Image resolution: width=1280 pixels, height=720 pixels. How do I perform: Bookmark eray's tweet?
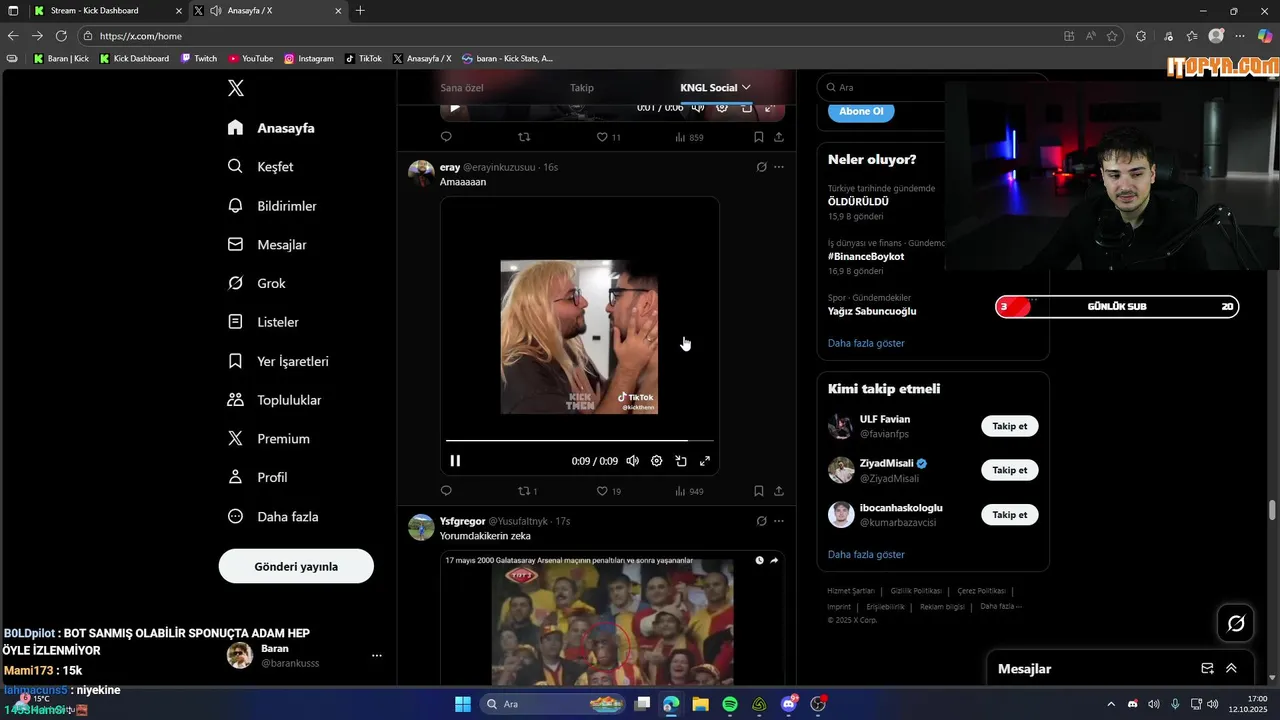point(759,491)
